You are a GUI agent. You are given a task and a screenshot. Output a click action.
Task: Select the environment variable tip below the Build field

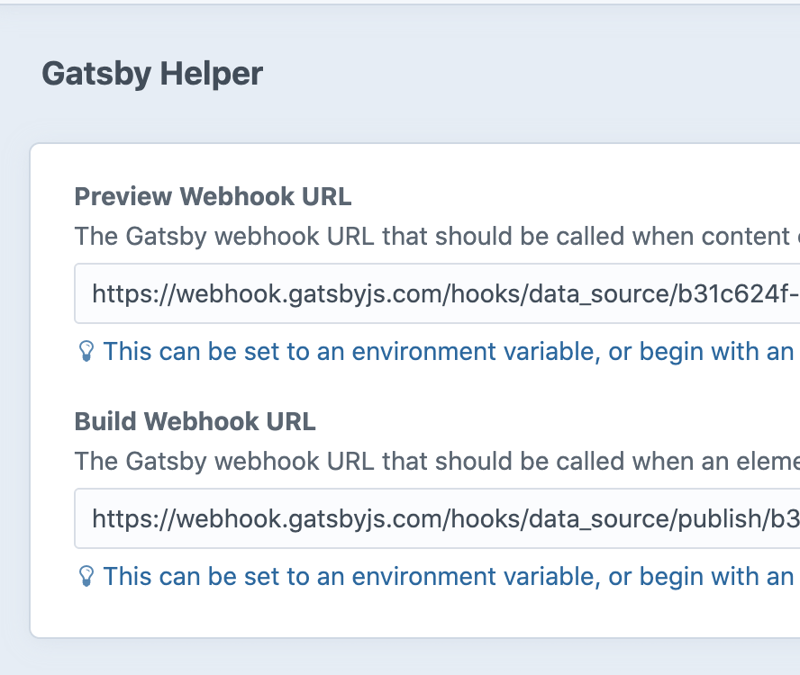pos(448,577)
